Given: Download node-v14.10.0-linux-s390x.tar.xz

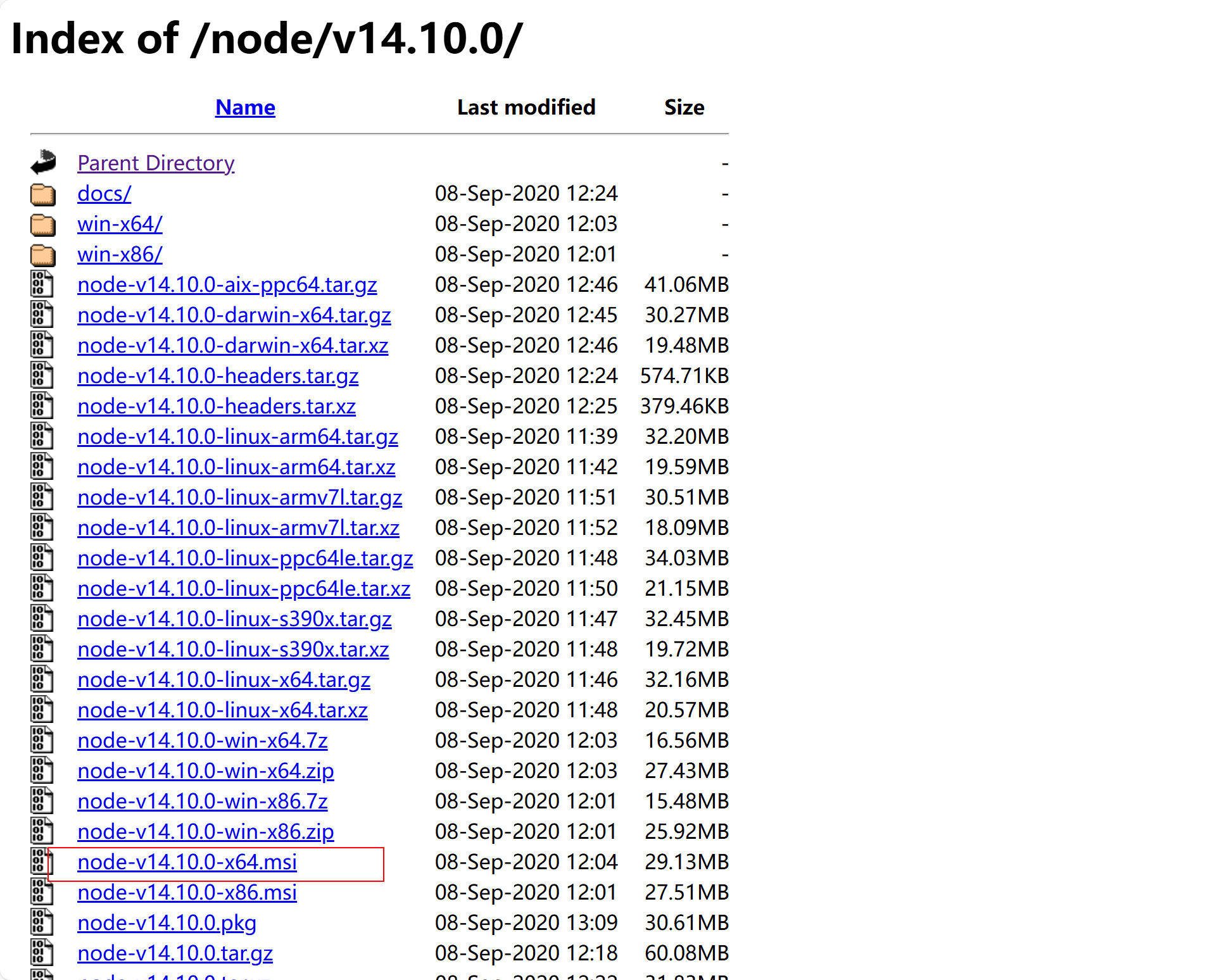Looking at the screenshot, I should 233,650.
